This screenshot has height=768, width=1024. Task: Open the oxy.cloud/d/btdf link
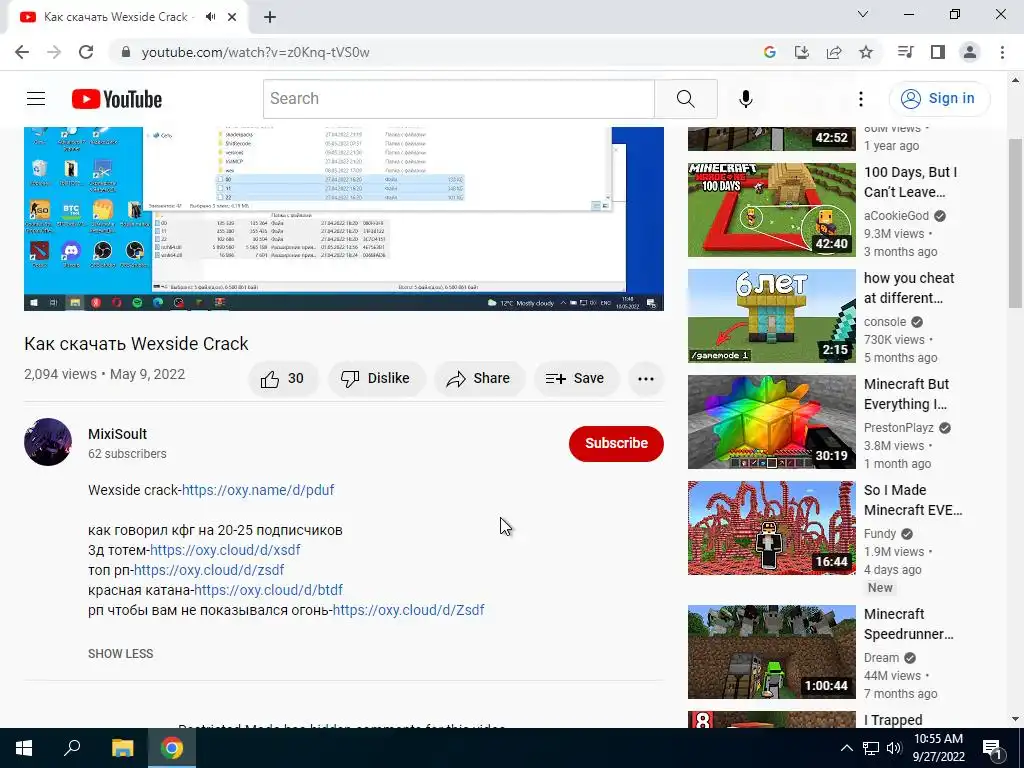[268, 590]
